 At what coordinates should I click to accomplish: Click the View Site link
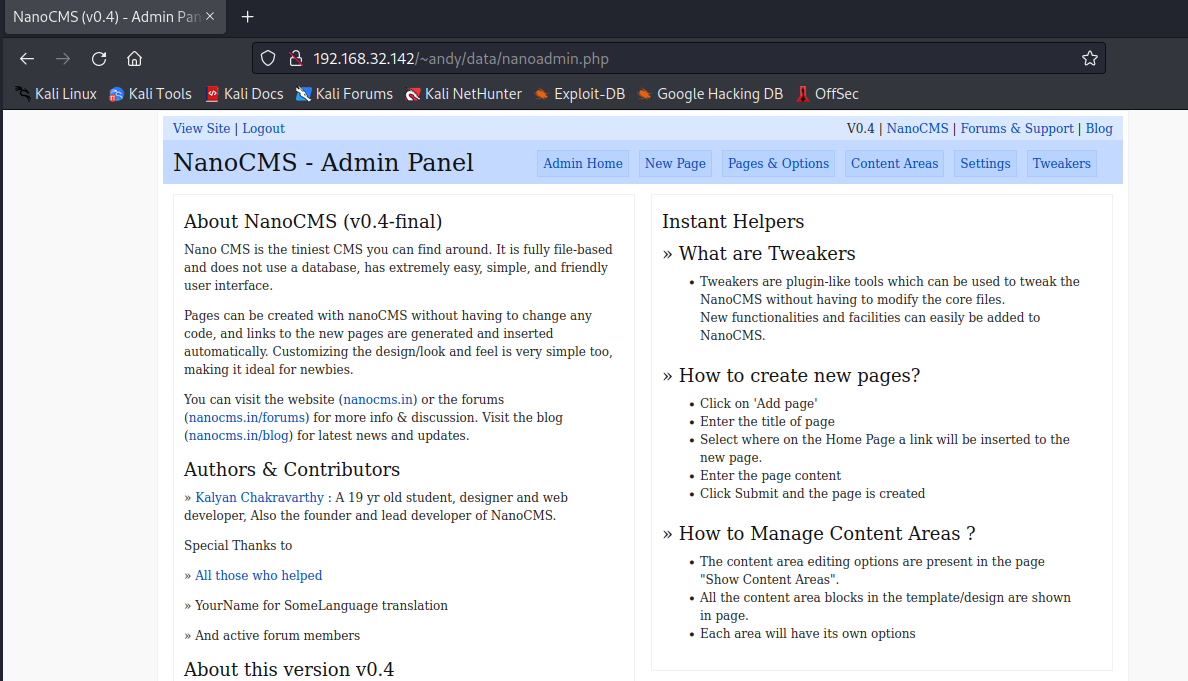coord(202,128)
